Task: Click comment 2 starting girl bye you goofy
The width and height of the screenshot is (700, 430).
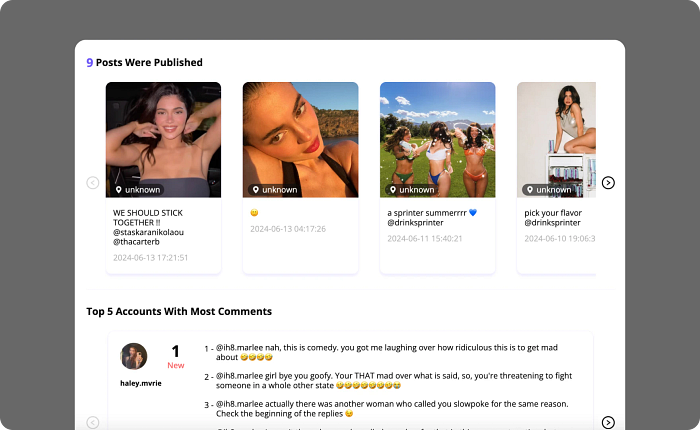Action: (x=394, y=380)
